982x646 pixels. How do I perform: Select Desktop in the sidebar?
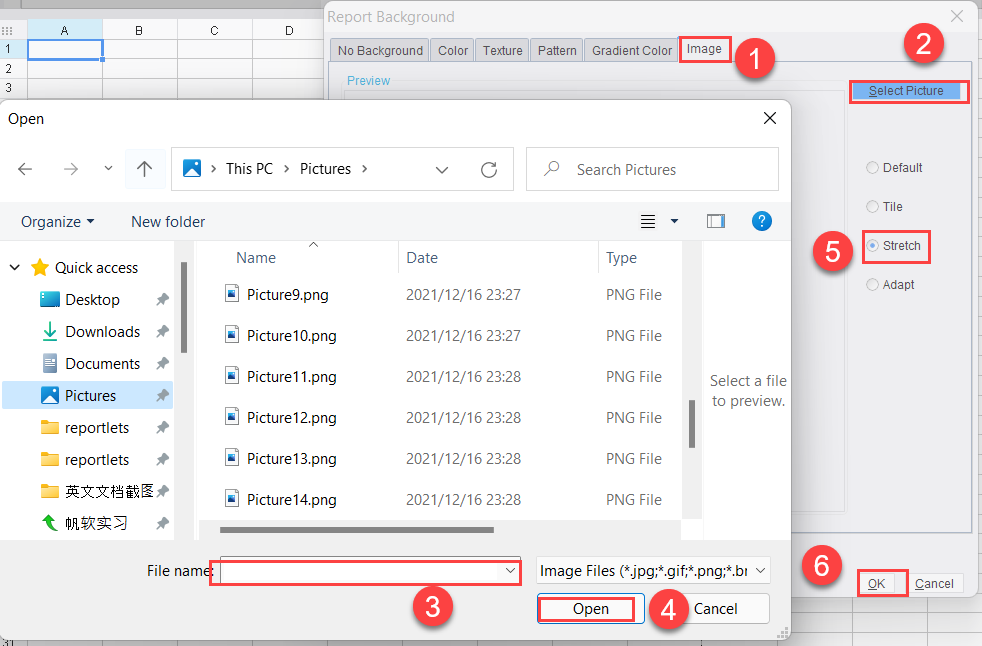pos(92,299)
